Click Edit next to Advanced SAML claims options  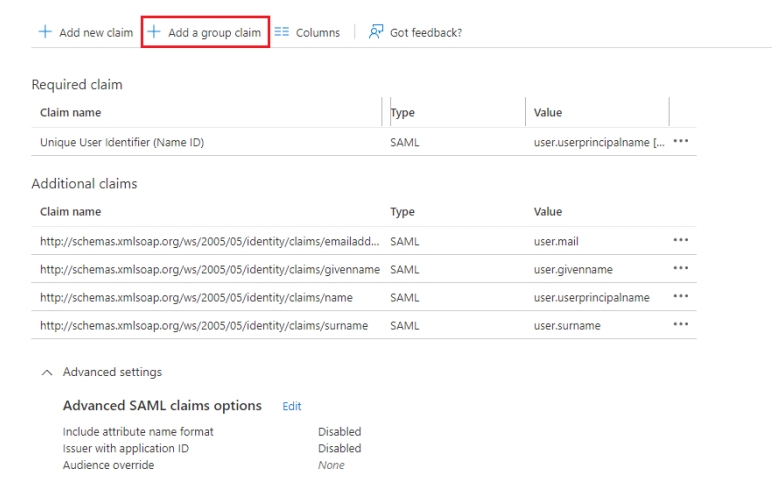pos(291,406)
